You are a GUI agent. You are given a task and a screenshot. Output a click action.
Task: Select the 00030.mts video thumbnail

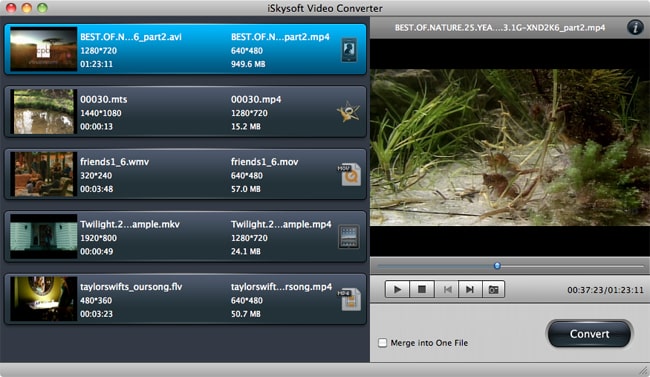click(44, 112)
